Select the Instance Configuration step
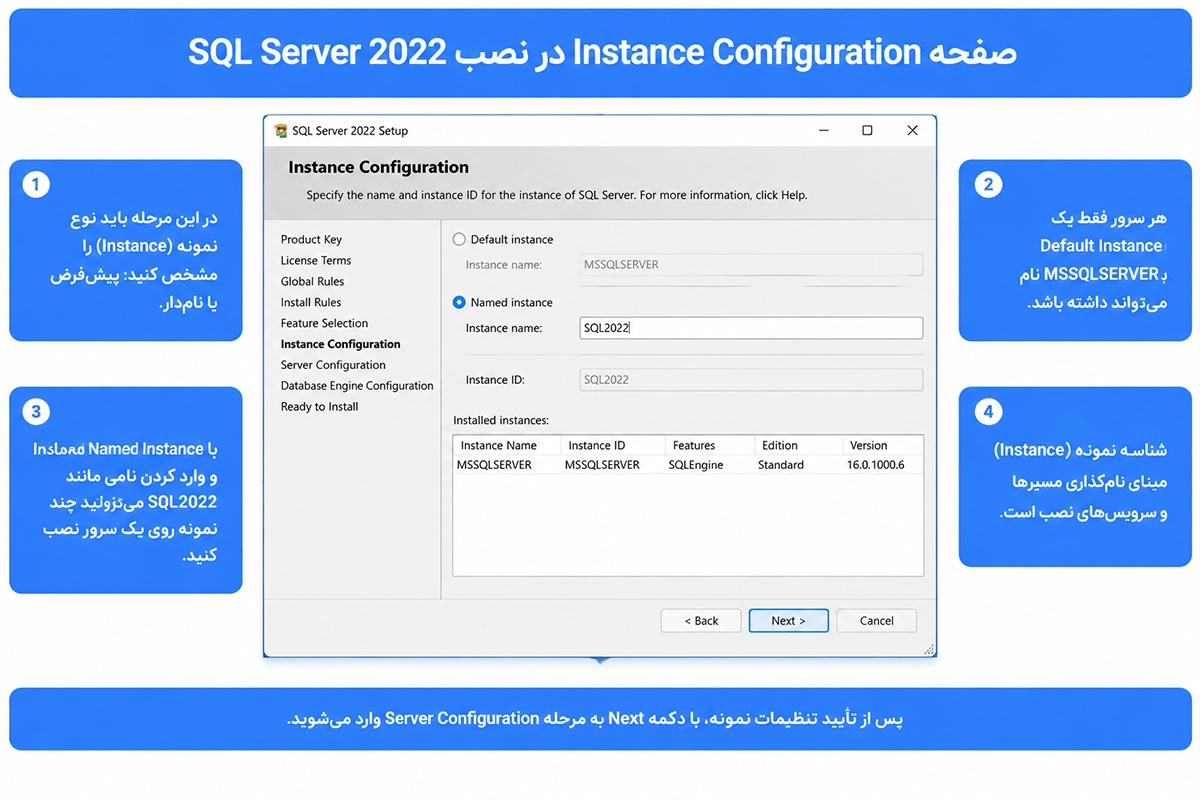 tap(340, 345)
